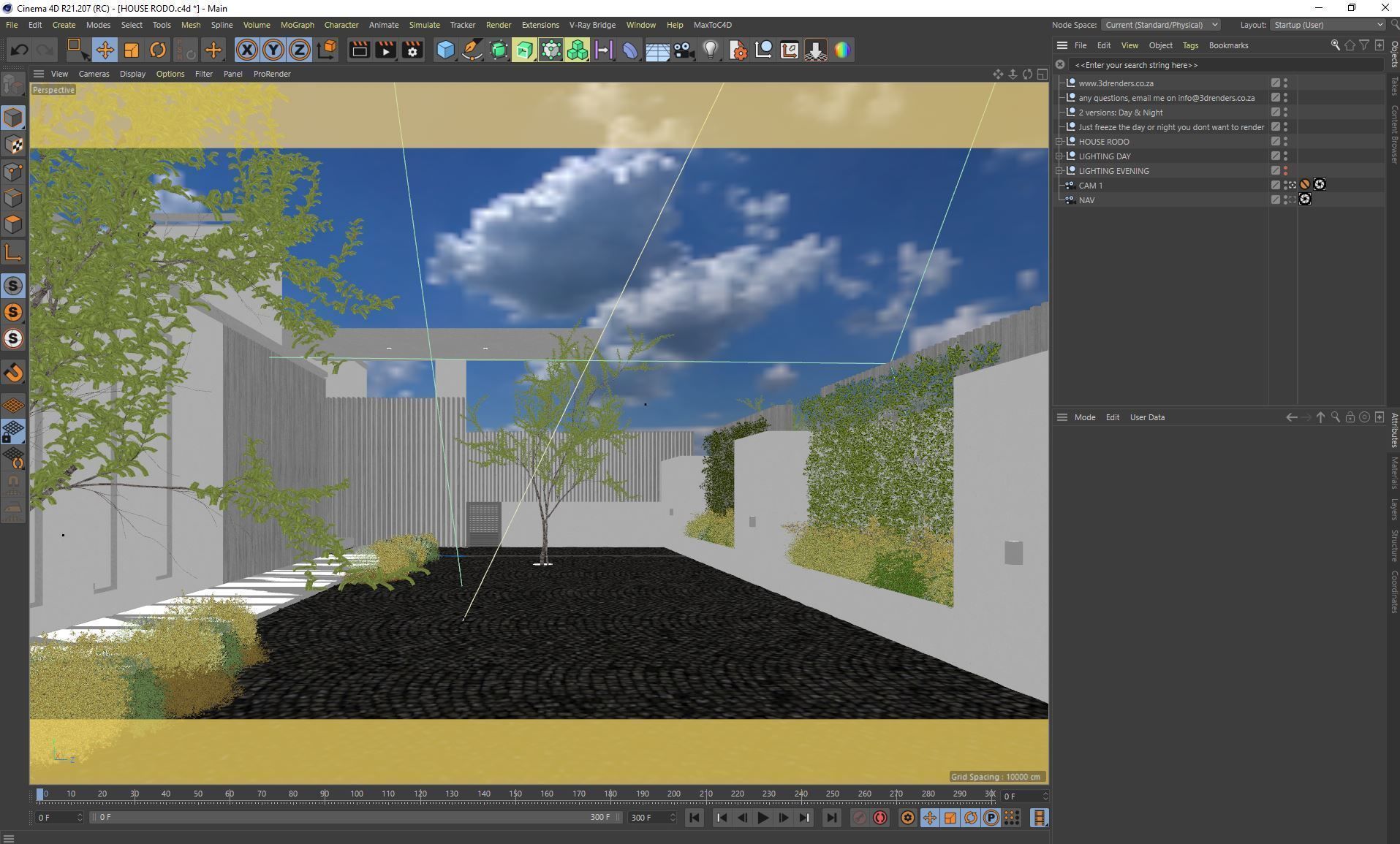Click the rainbow color sphere icon
1400x844 pixels.
[842, 50]
